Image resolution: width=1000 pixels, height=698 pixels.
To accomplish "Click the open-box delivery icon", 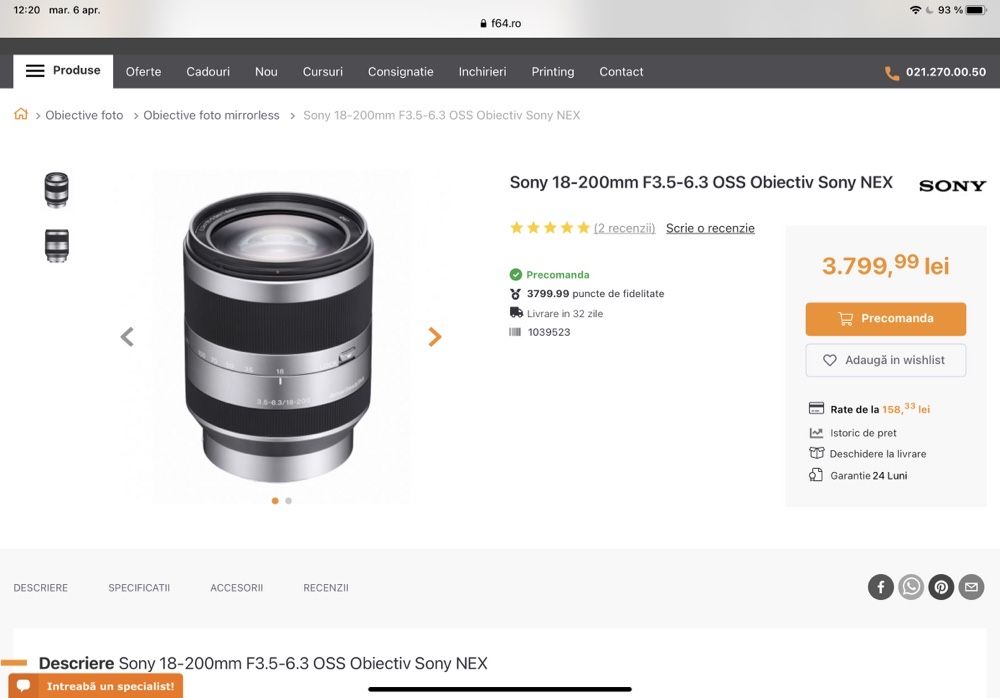I will pyautogui.click(x=816, y=453).
